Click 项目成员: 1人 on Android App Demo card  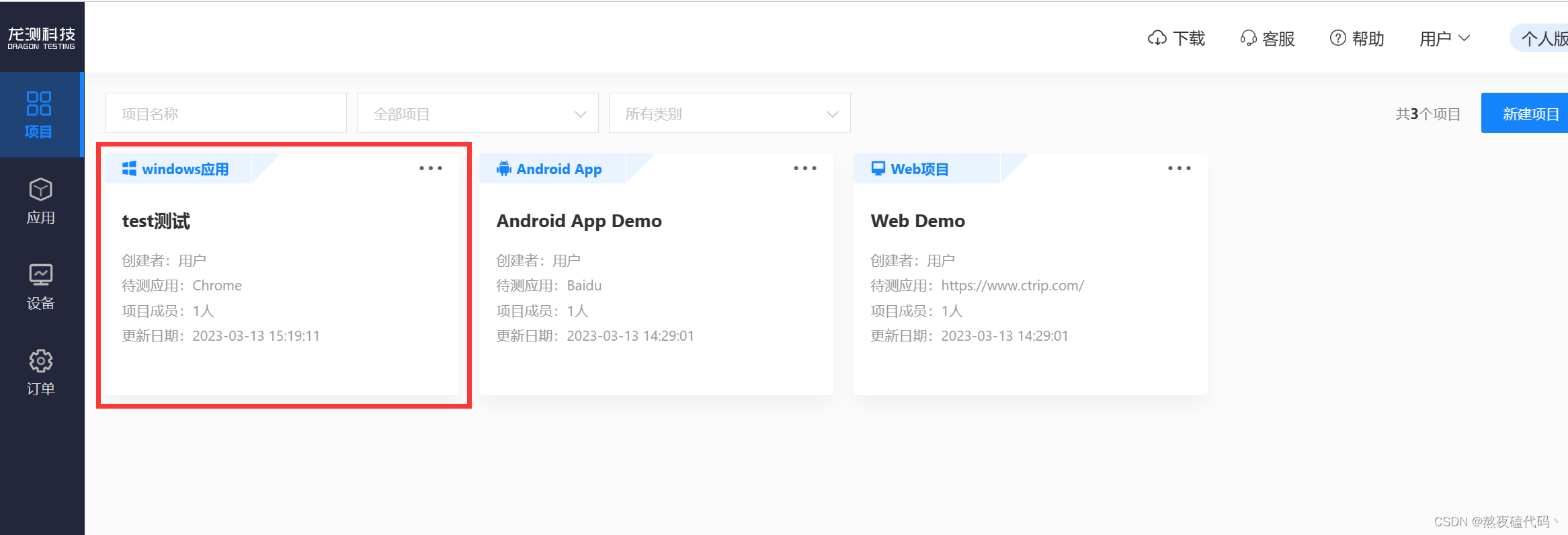tap(542, 311)
